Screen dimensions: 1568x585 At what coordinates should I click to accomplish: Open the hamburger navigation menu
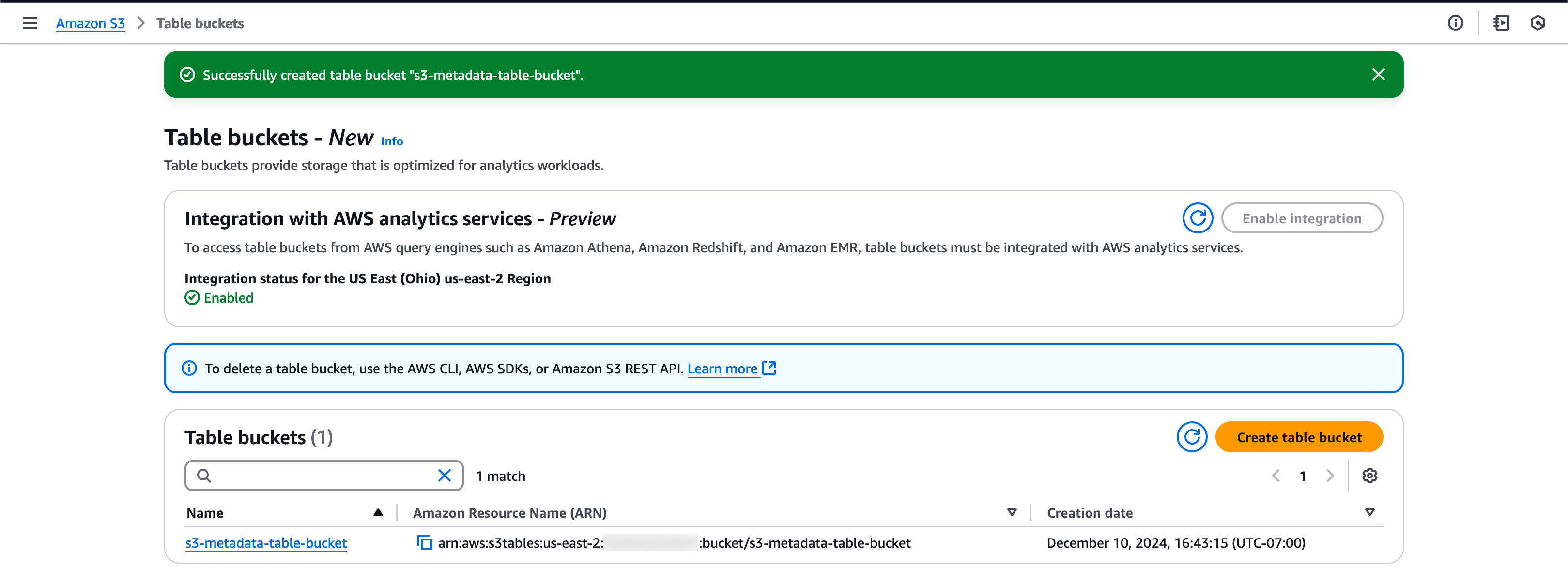click(x=30, y=23)
